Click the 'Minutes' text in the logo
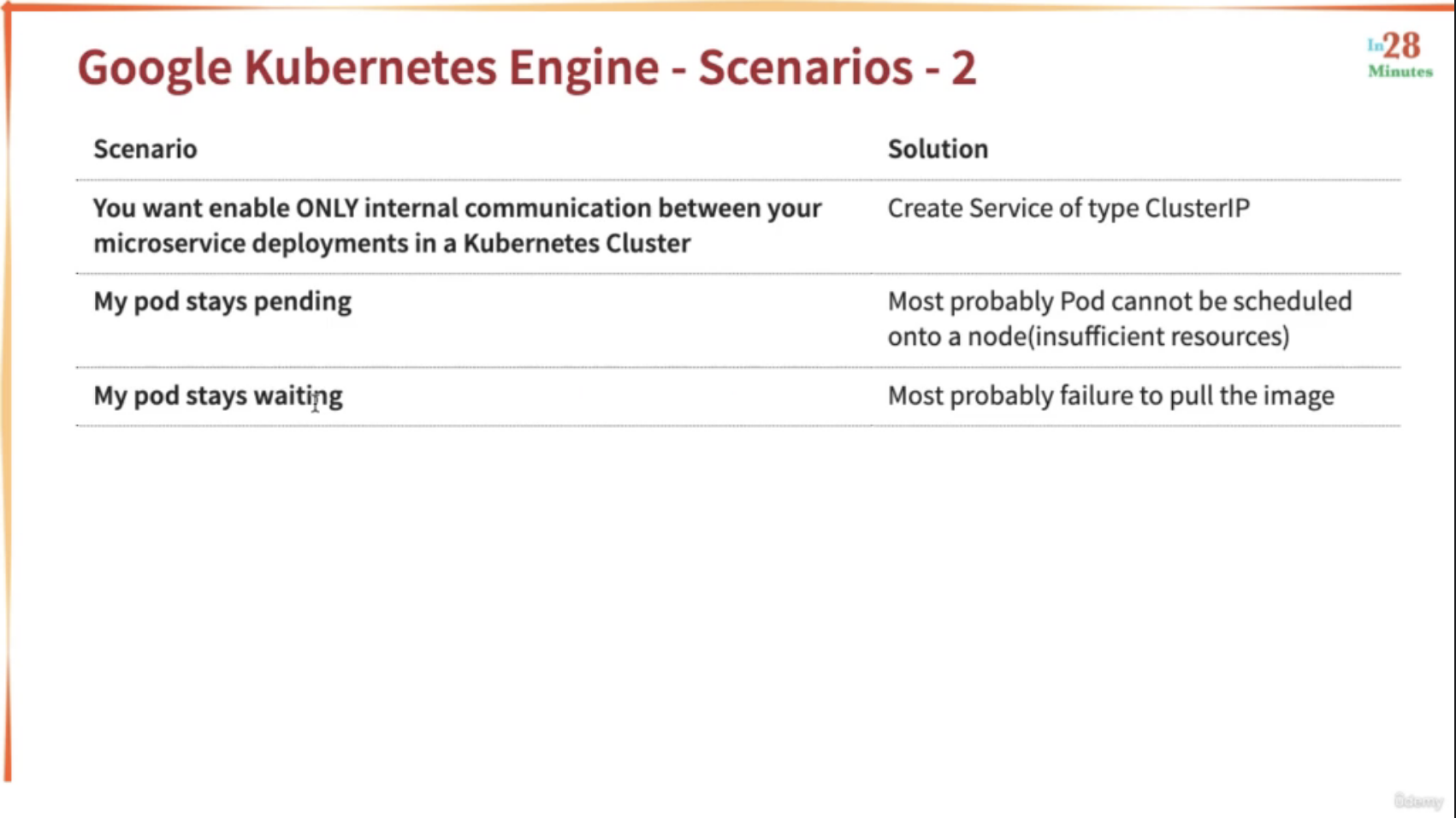Screen dimensions: 1456x818 coord(1400,72)
